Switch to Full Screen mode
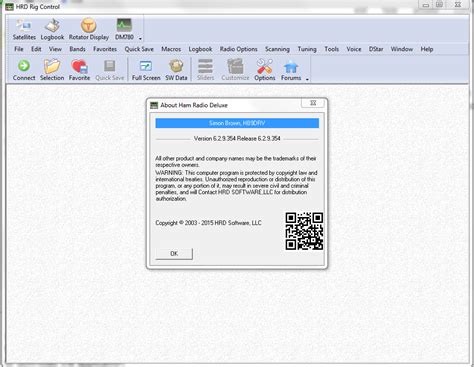This screenshot has width=474, height=367. 146,70
